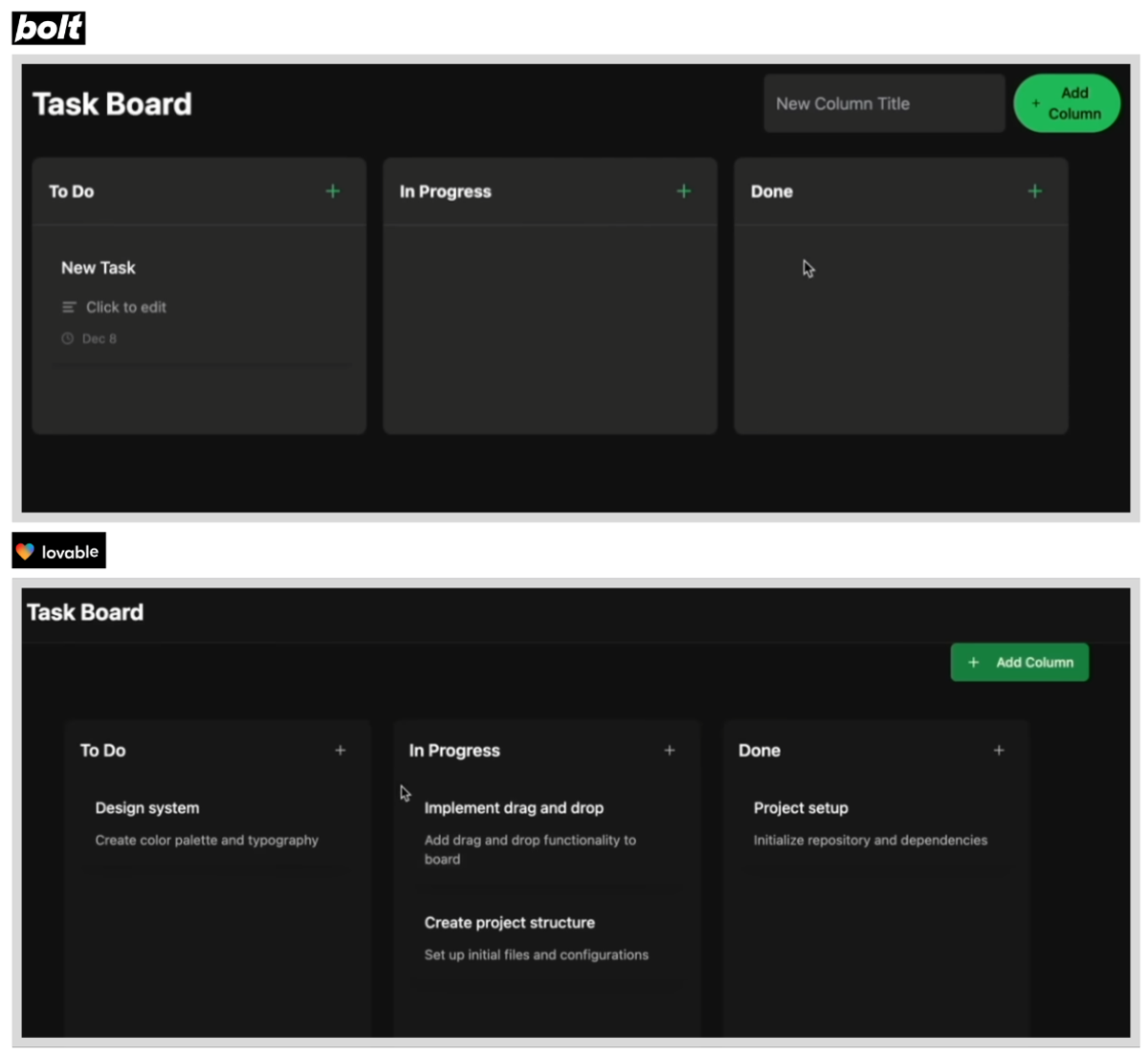Viewport: 1148px width, 1056px height.
Task: Click 'Set up initial files and configurations' text
Action: 537,955
